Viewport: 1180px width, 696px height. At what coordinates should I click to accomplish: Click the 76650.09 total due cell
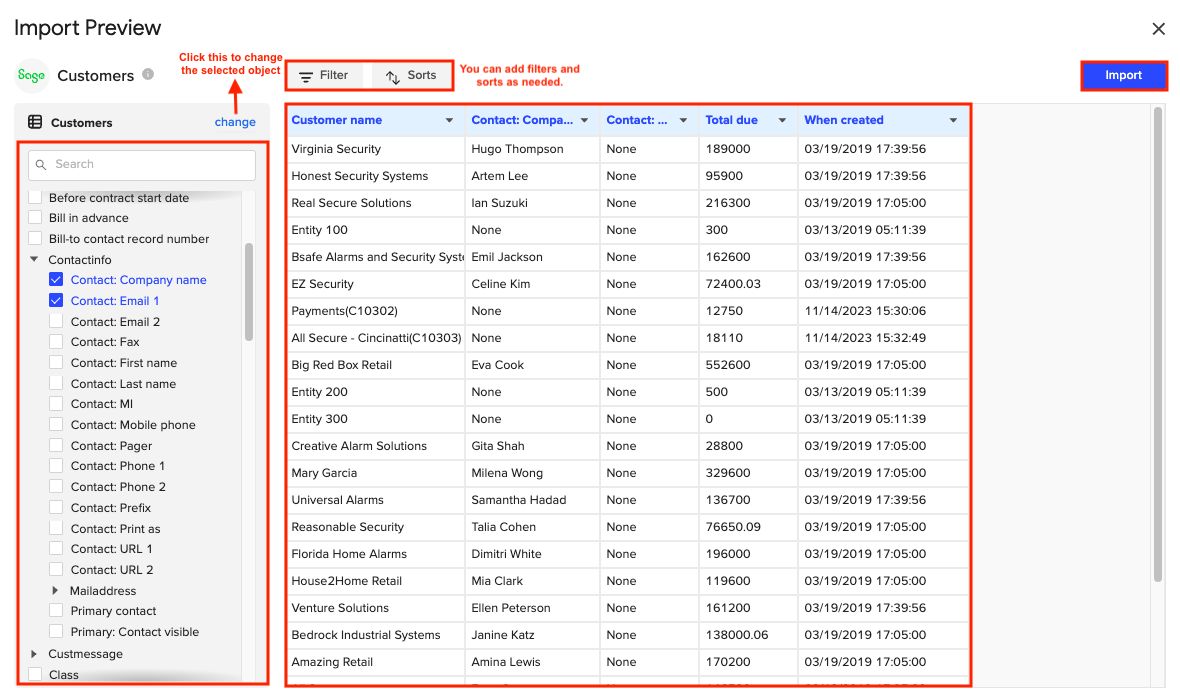pyautogui.click(x=748, y=527)
